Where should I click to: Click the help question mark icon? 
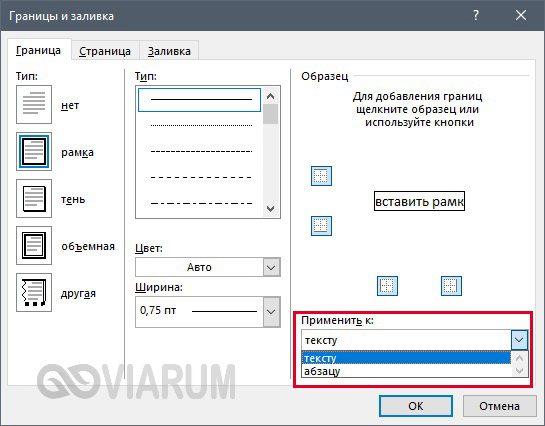click(x=476, y=15)
